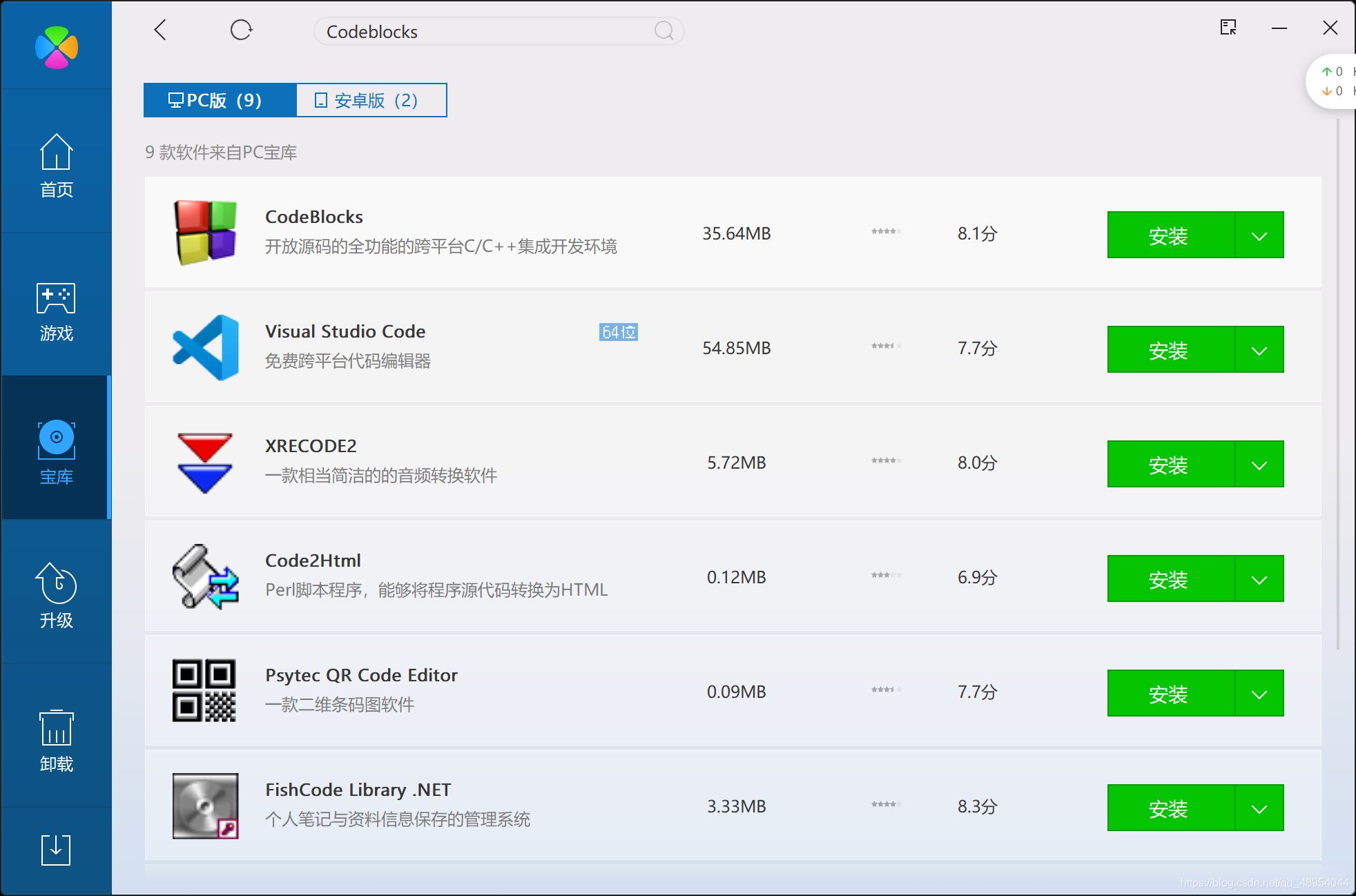Install XRECODE2 with the 安装 button
Image resolution: width=1356 pixels, height=896 pixels.
(x=1170, y=465)
